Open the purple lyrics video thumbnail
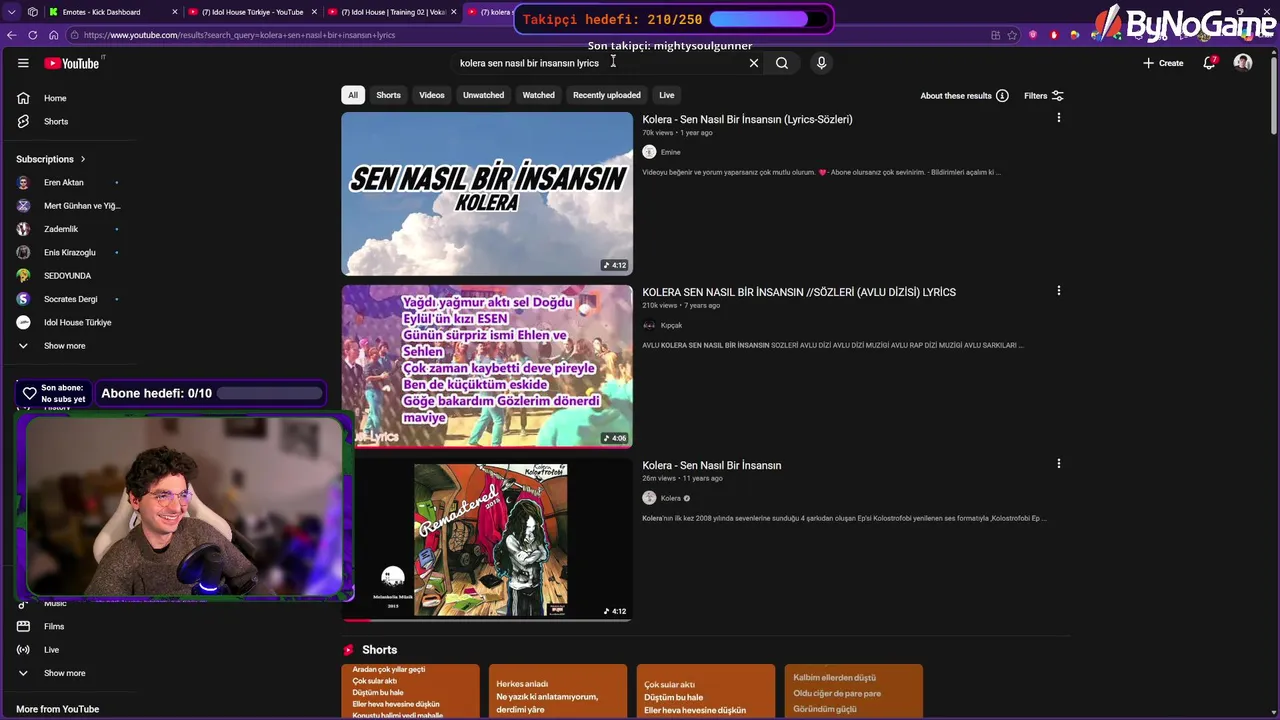The height and width of the screenshot is (720, 1280). point(487,366)
